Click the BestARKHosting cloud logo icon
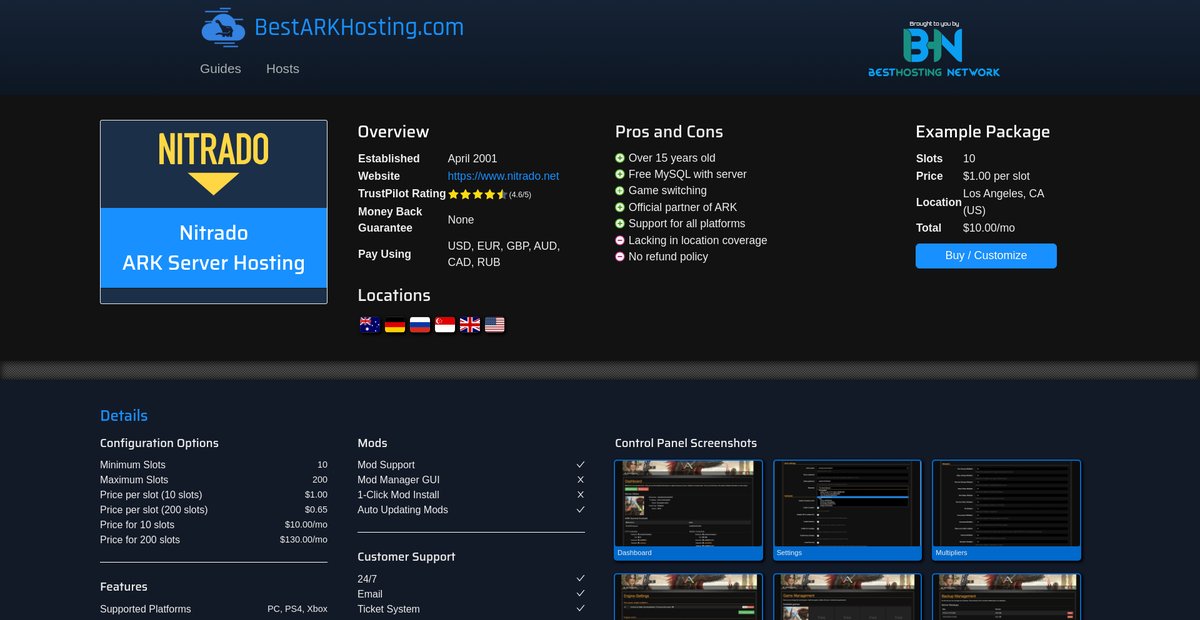 pyautogui.click(x=223, y=28)
